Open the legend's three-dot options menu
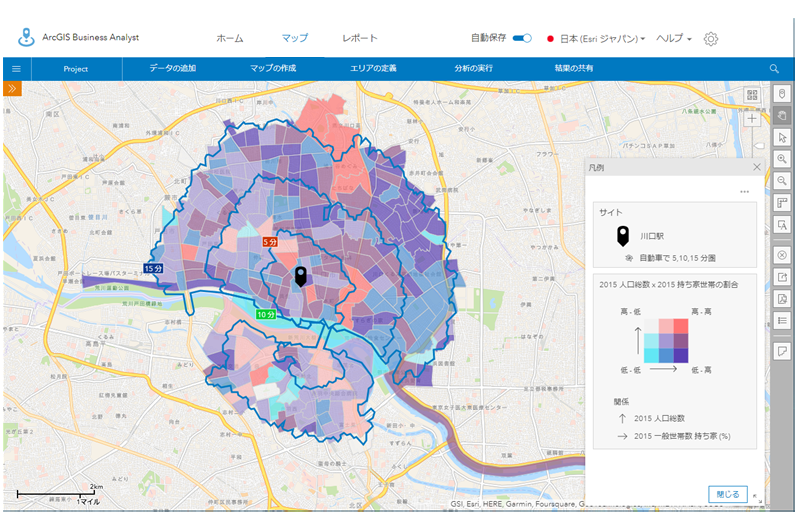Image resolution: width=797 pixels, height=529 pixels. click(744, 192)
